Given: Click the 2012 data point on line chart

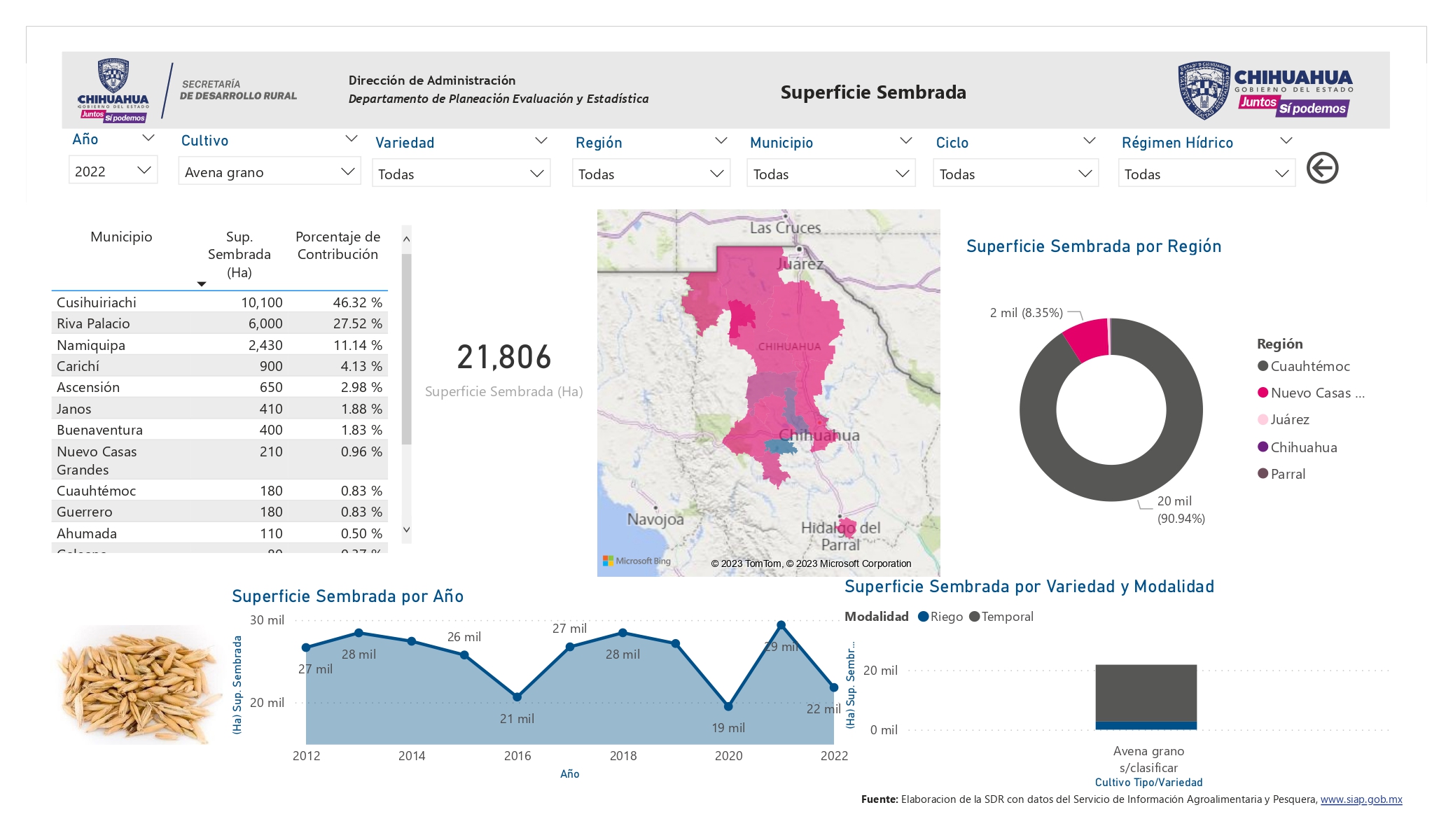Looking at the screenshot, I should (x=306, y=647).
